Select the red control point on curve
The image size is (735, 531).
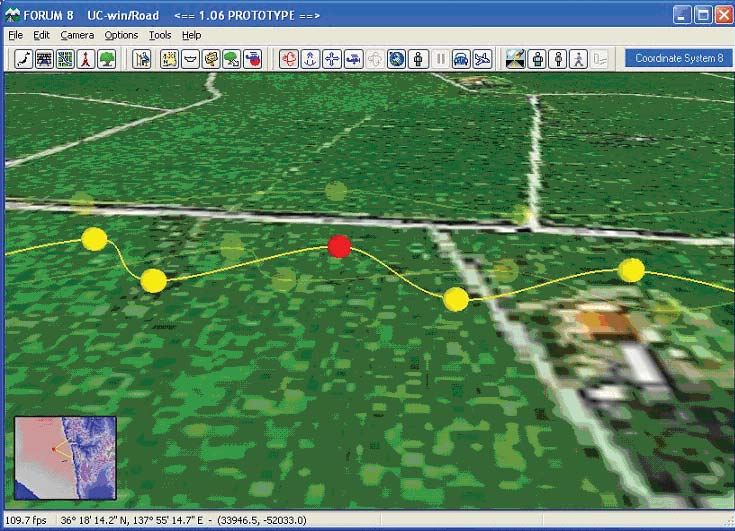339,247
